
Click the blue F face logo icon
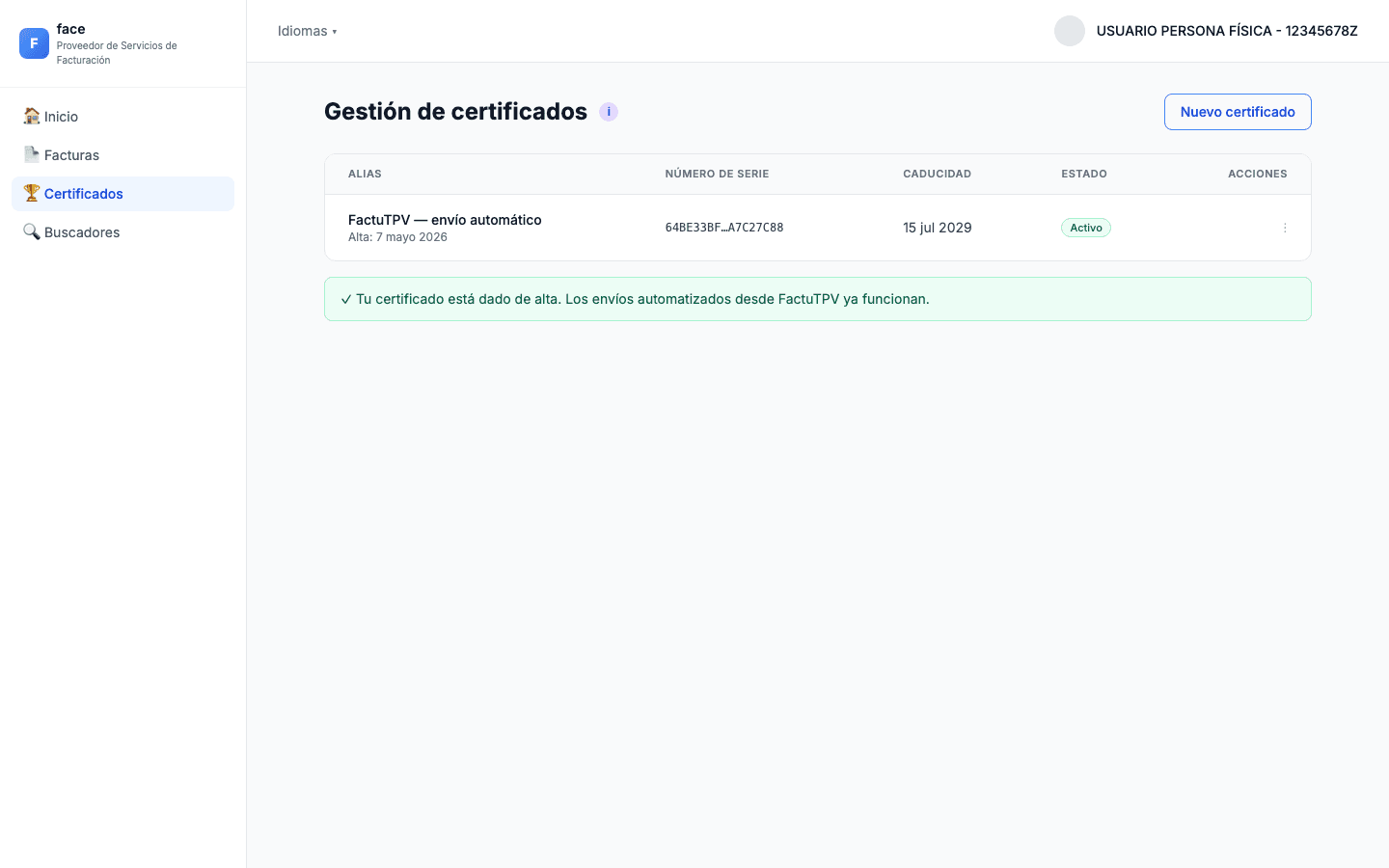coord(34,43)
